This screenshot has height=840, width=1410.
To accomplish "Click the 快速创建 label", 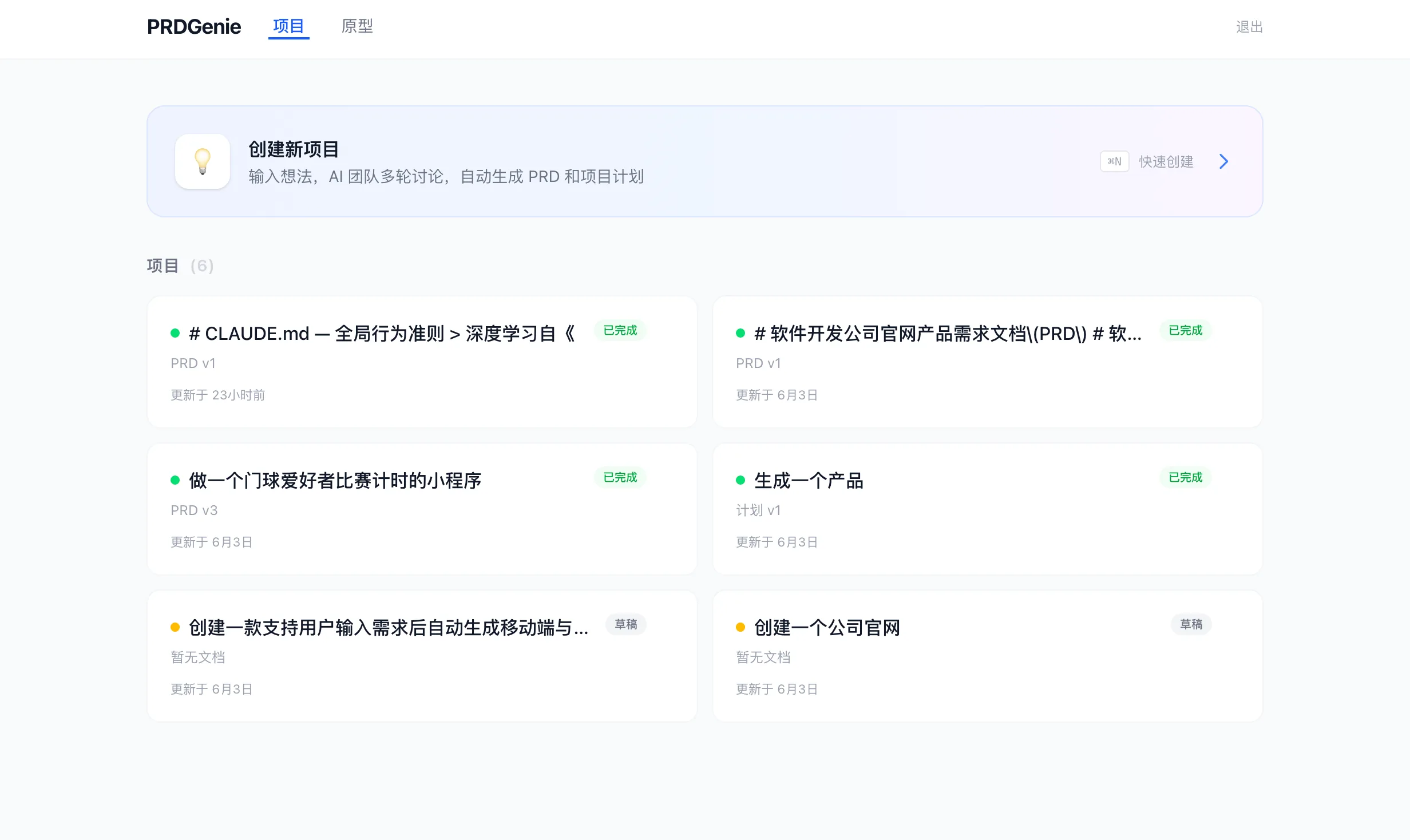I will [1166, 162].
